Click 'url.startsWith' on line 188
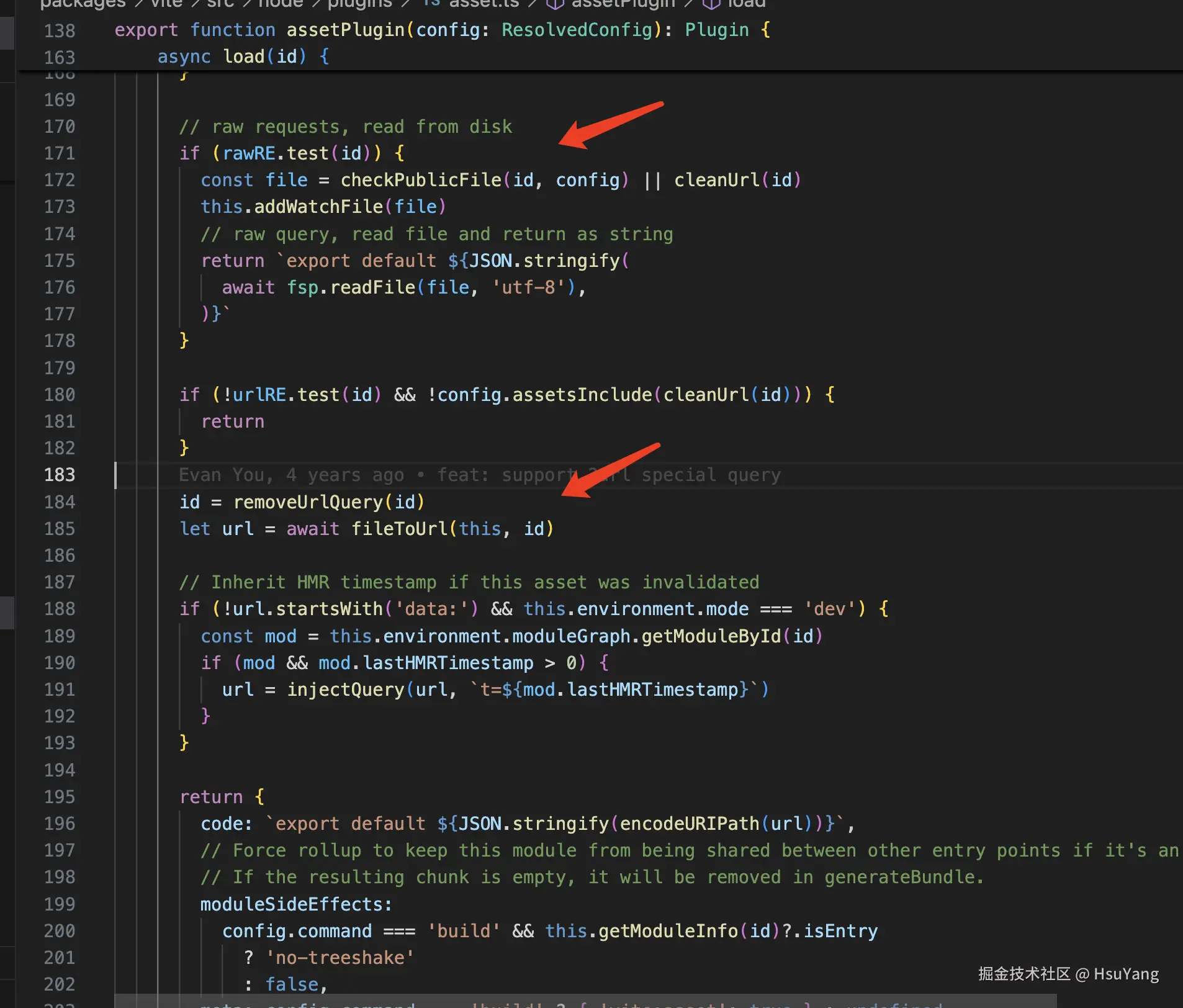Image resolution: width=1183 pixels, height=1008 pixels. point(308,609)
